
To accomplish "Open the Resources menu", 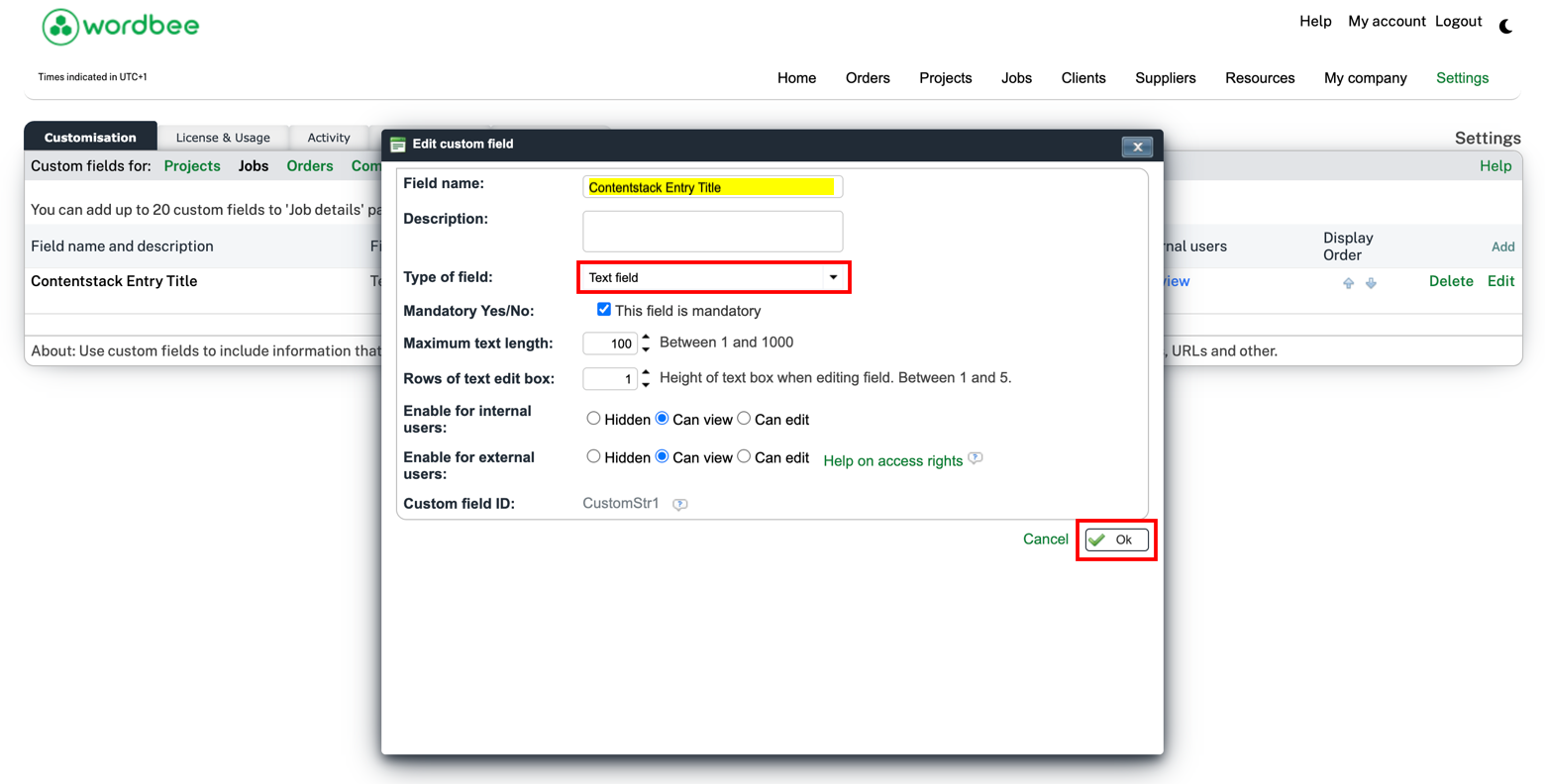I will [1260, 78].
